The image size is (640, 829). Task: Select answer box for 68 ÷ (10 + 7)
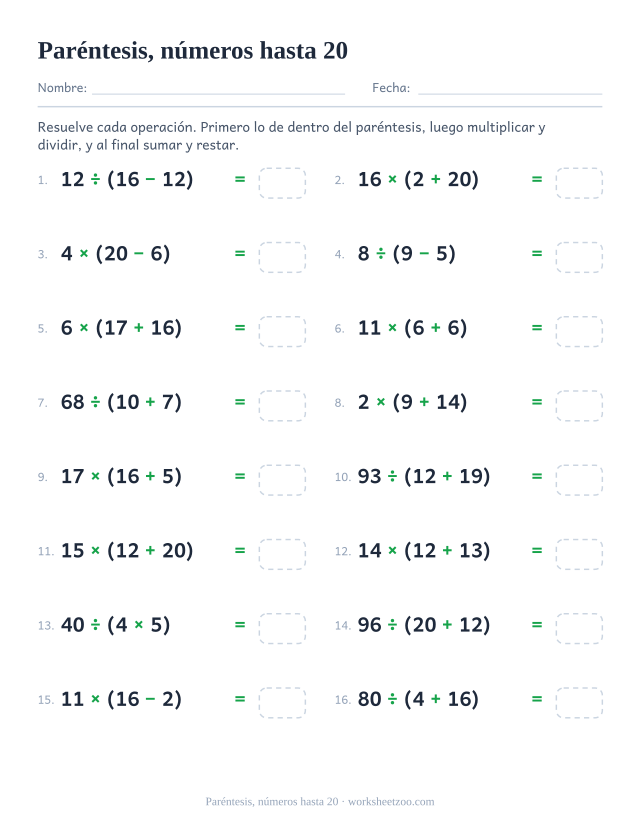282,406
